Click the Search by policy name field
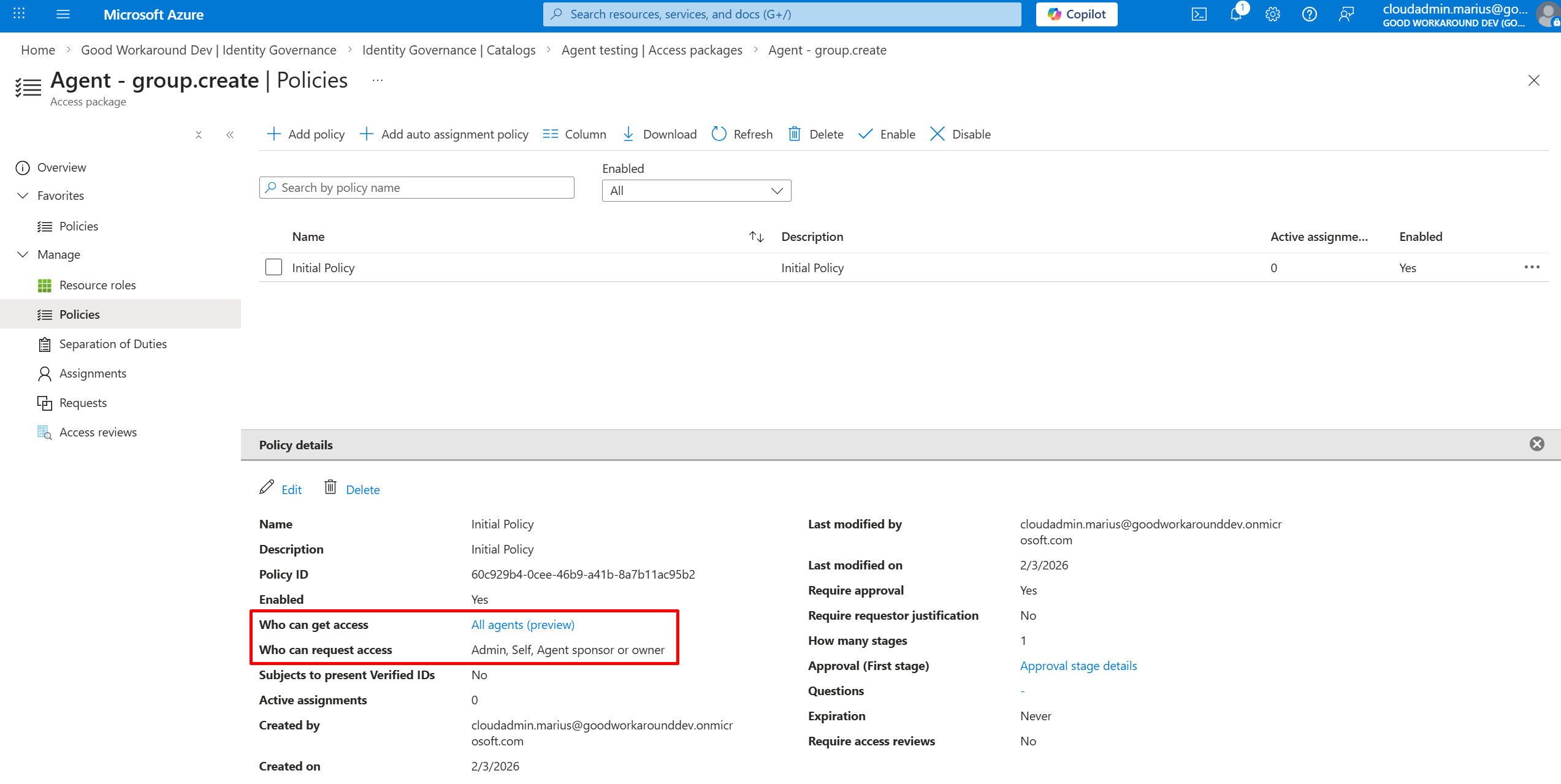The width and height of the screenshot is (1561, 784). click(417, 188)
